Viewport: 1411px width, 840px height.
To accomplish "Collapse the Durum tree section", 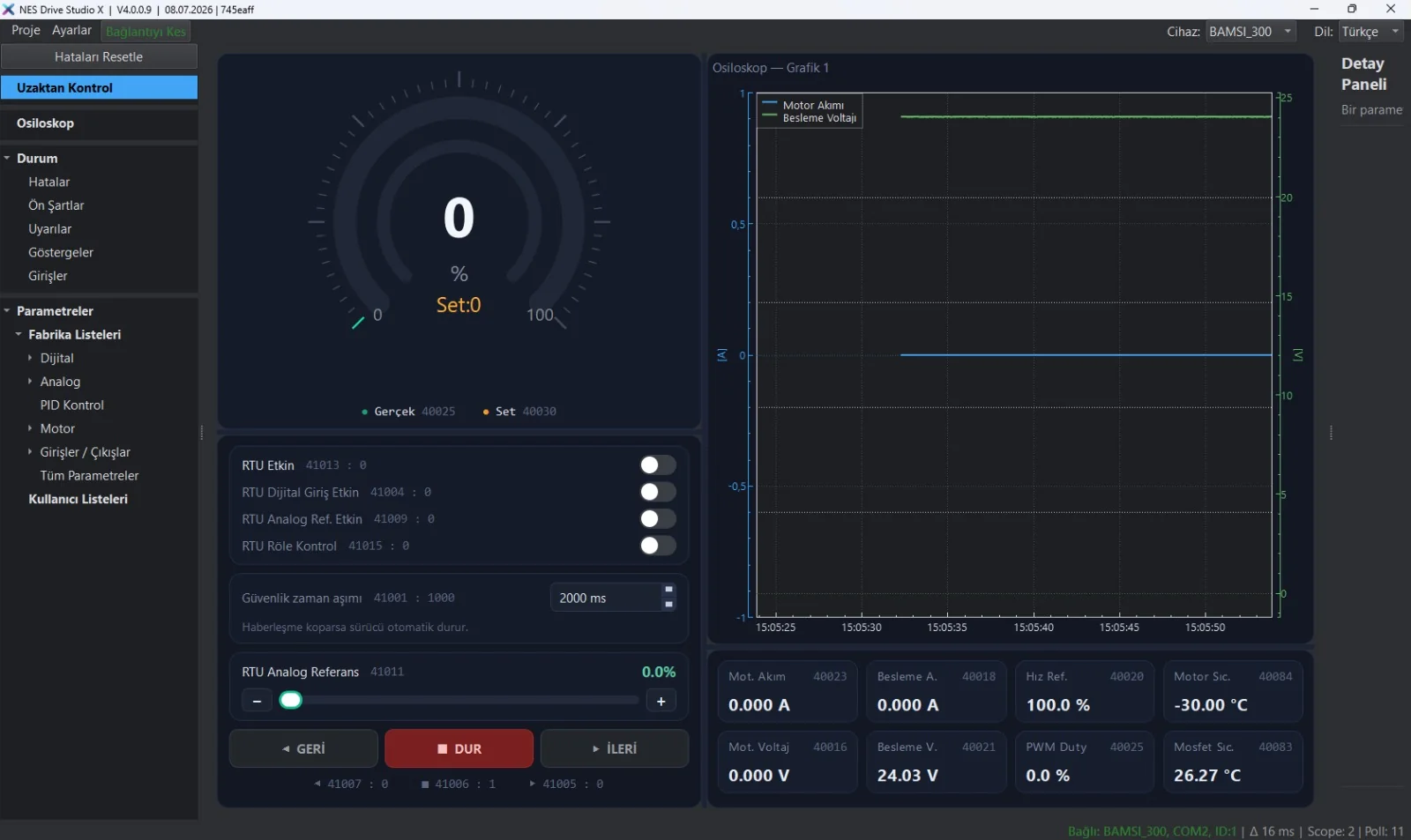I will [x=7, y=158].
